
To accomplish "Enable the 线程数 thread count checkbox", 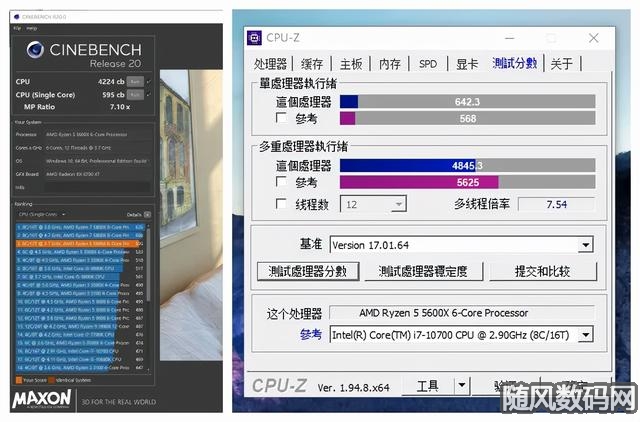I will tap(281, 204).
